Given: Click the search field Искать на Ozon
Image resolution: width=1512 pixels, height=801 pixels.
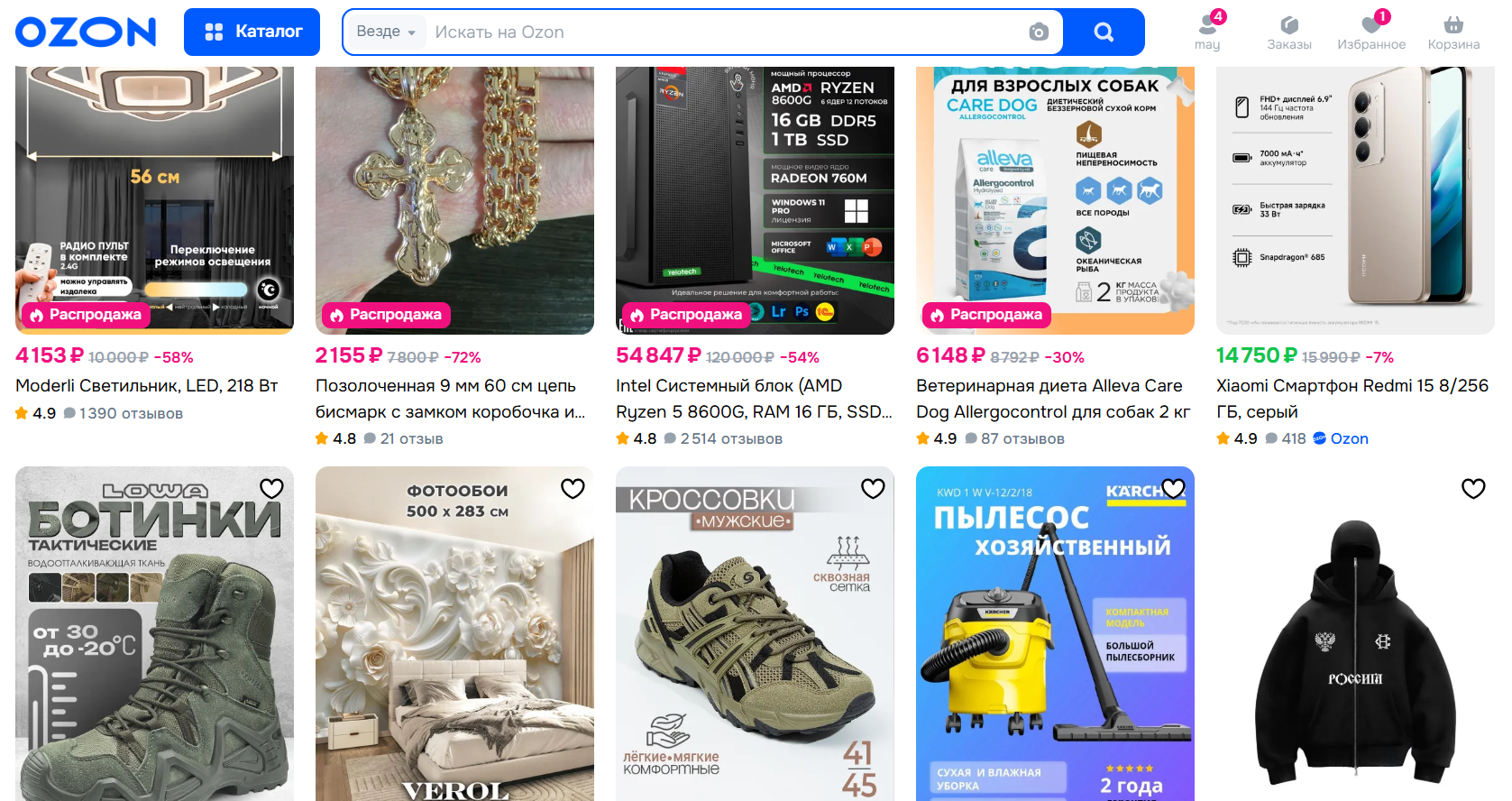Looking at the screenshot, I should (724, 32).
